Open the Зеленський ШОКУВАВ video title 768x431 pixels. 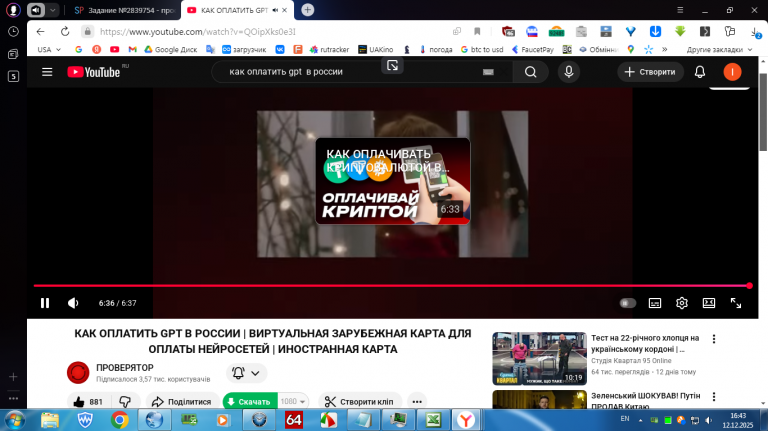(x=646, y=401)
